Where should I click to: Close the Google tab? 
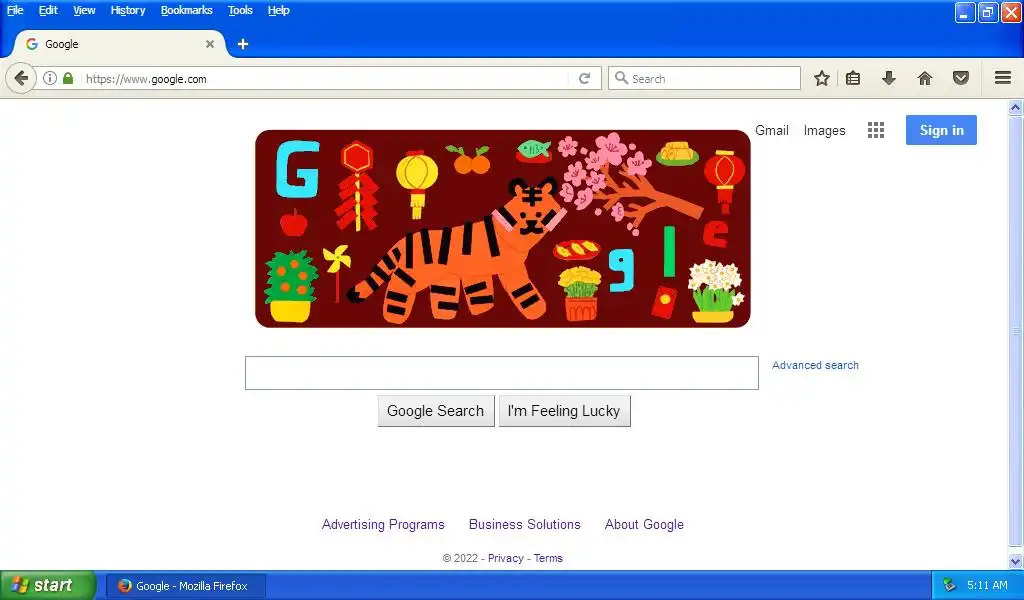[210, 44]
